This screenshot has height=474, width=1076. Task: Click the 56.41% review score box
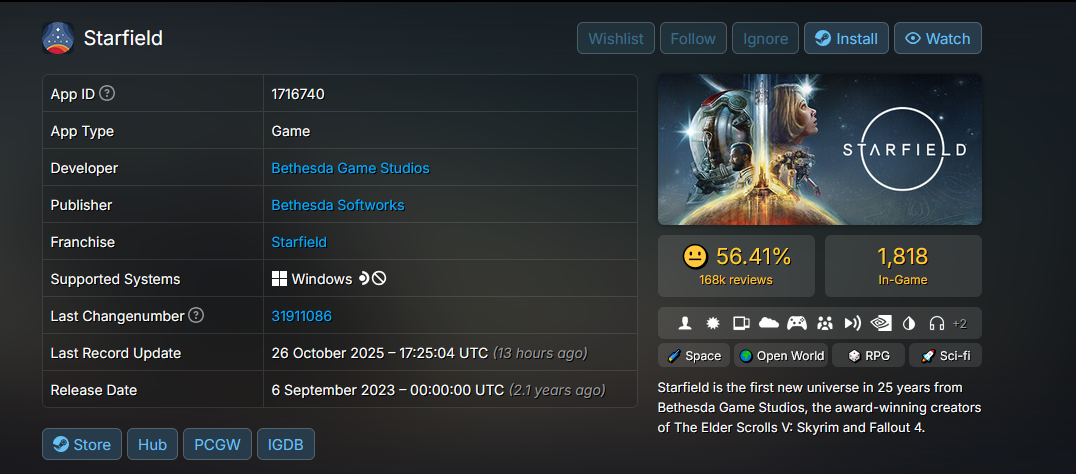point(736,265)
